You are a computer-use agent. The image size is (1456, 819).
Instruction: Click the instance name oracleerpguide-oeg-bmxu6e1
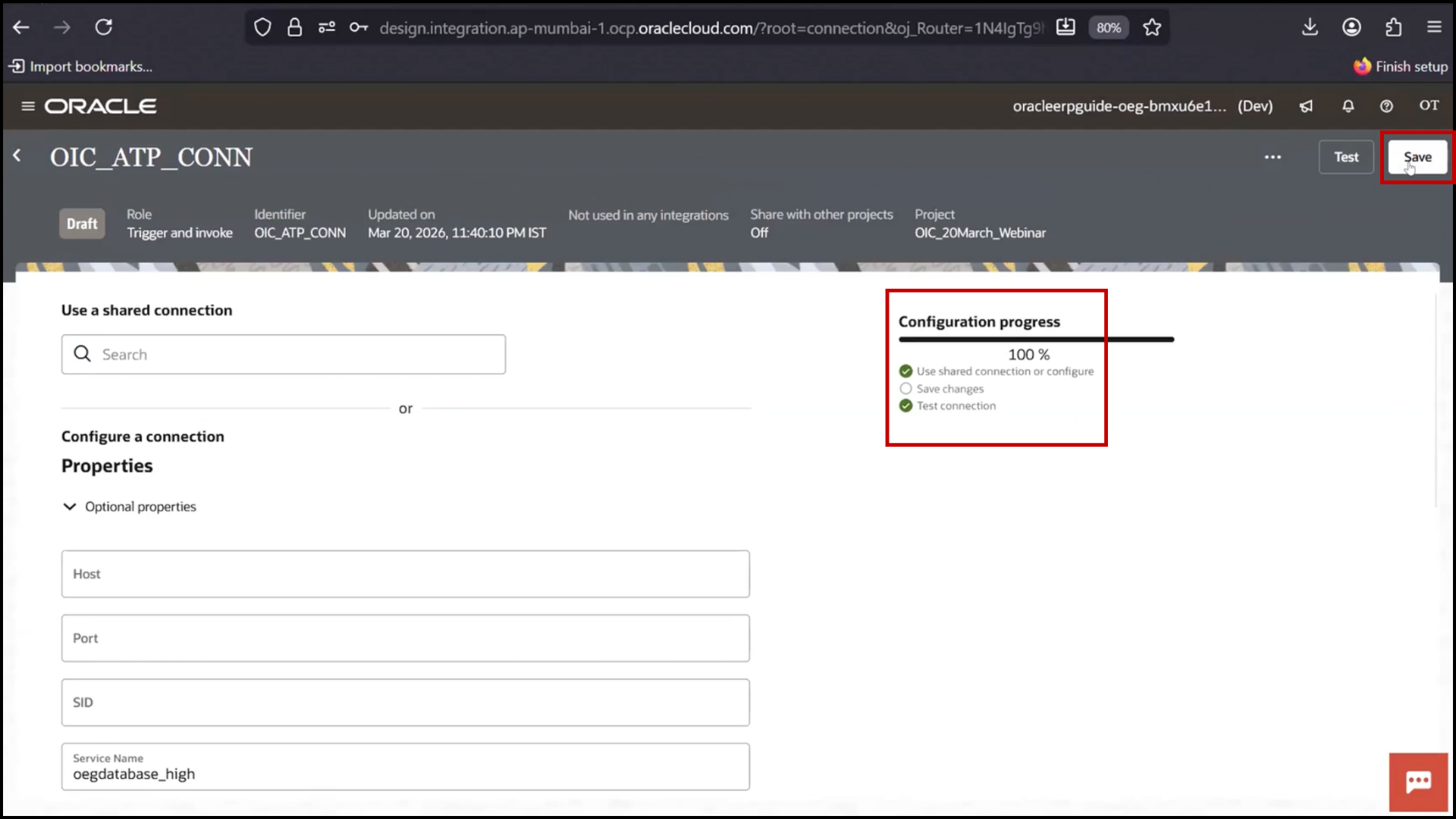pyautogui.click(x=1119, y=106)
